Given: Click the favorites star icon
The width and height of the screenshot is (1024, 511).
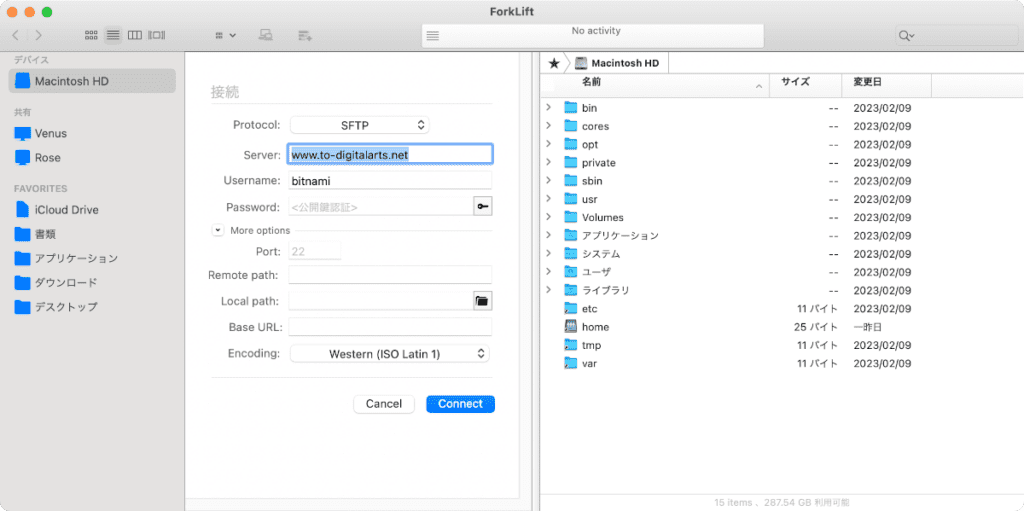Looking at the screenshot, I should (x=554, y=63).
